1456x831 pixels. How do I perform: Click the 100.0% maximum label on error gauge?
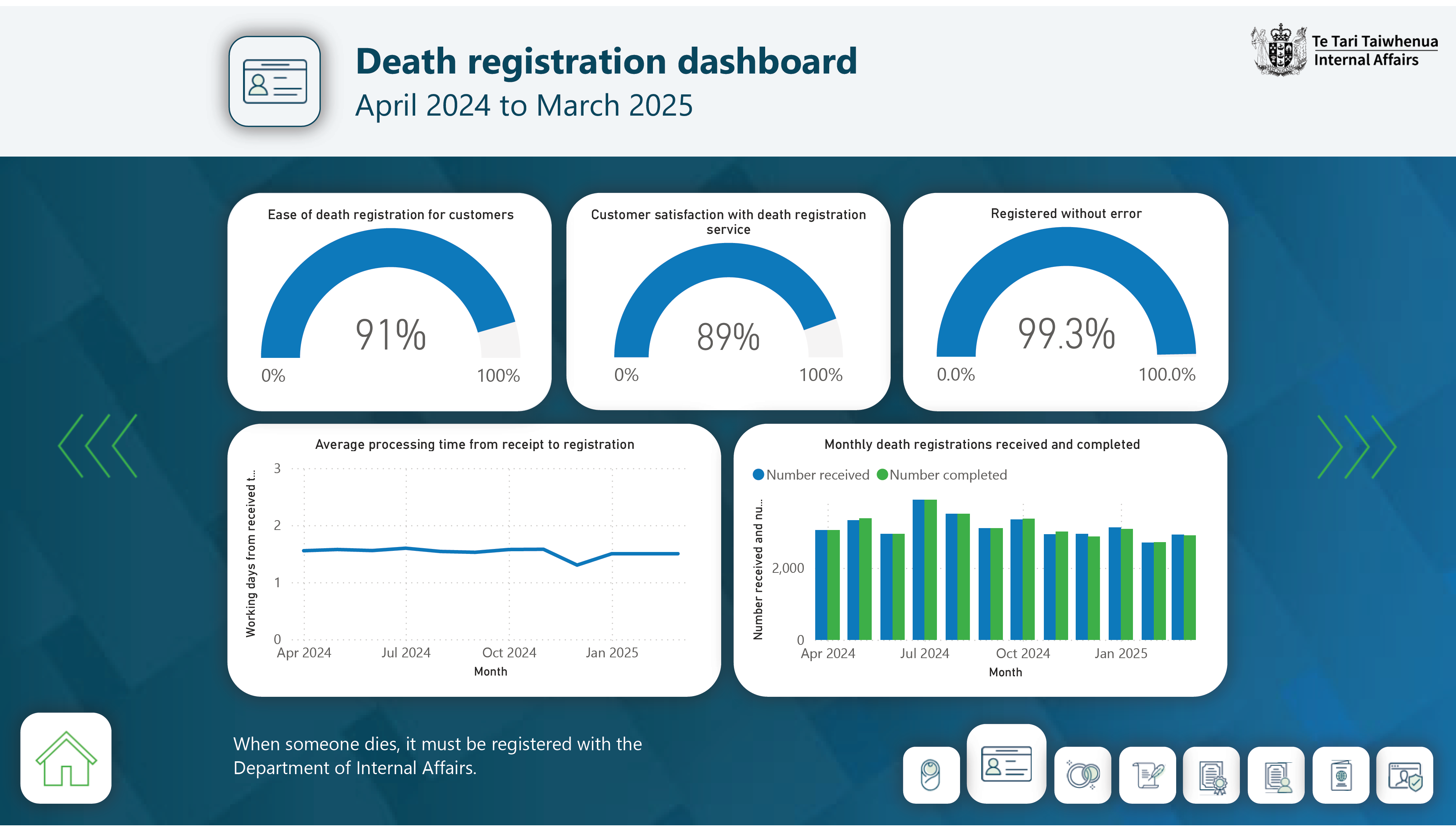pos(1167,375)
